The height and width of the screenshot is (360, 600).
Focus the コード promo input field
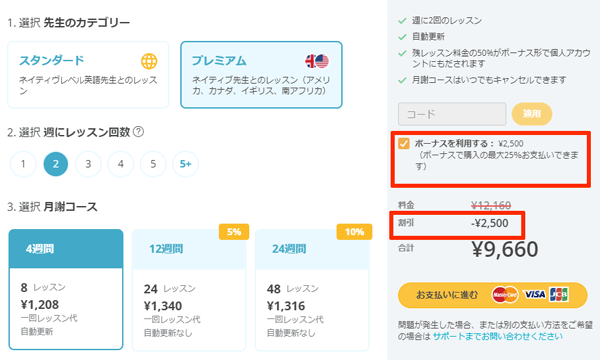[452, 114]
